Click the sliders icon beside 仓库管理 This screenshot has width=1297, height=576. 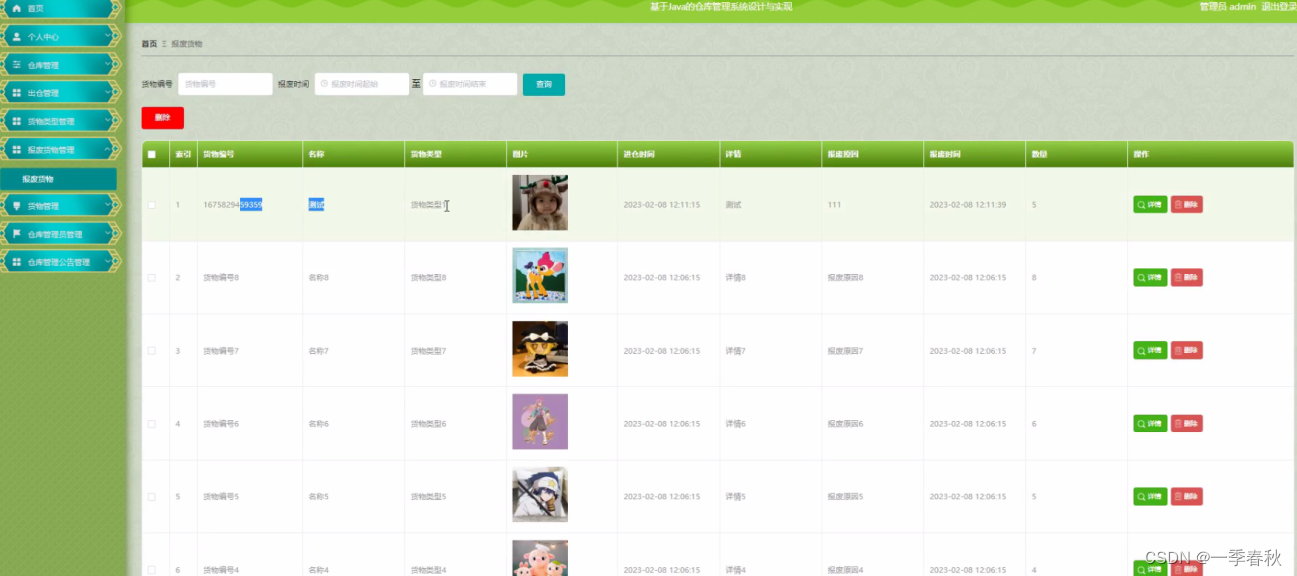point(16,65)
